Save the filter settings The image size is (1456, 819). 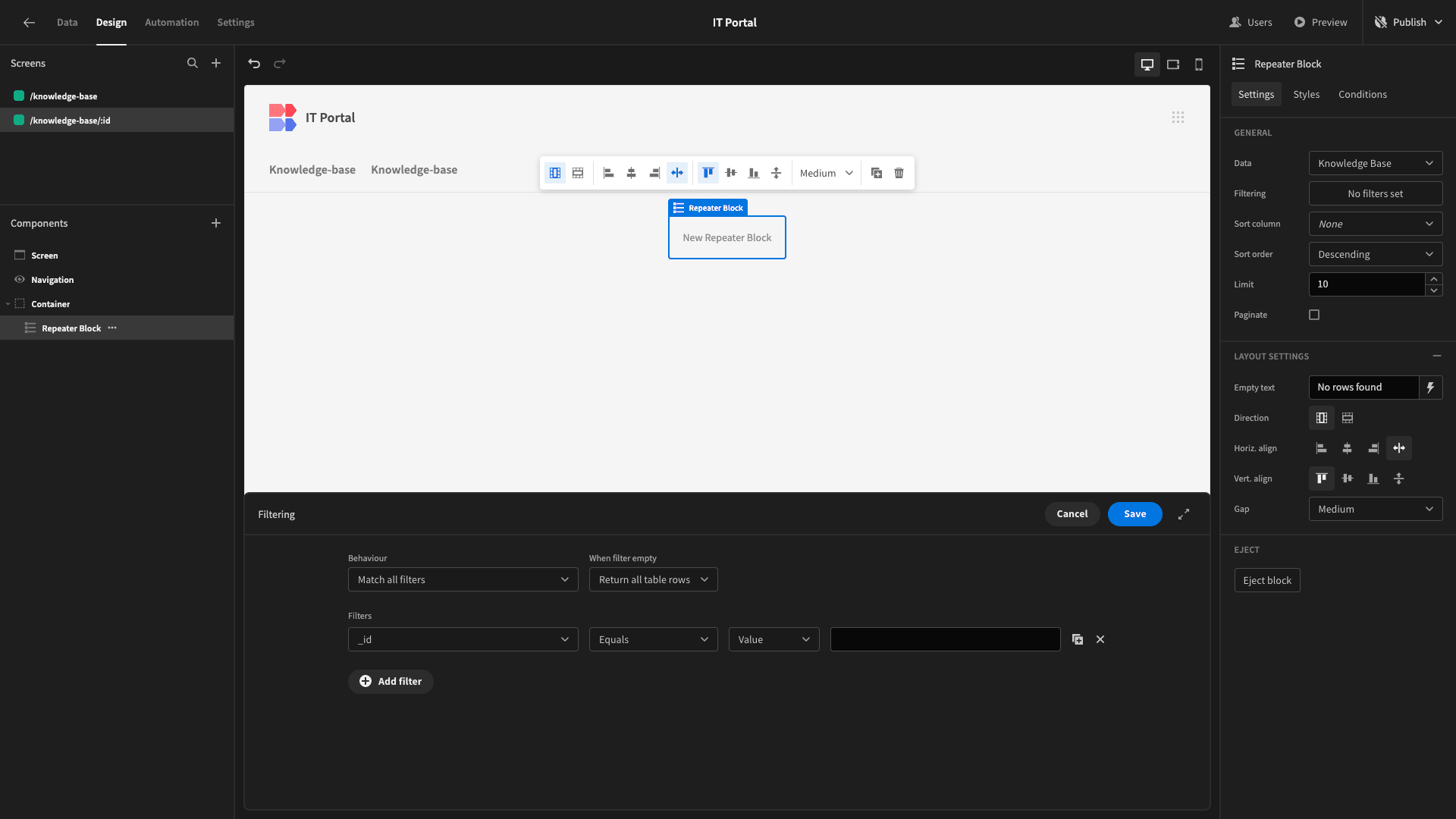pyautogui.click(x=1135, y=514)
